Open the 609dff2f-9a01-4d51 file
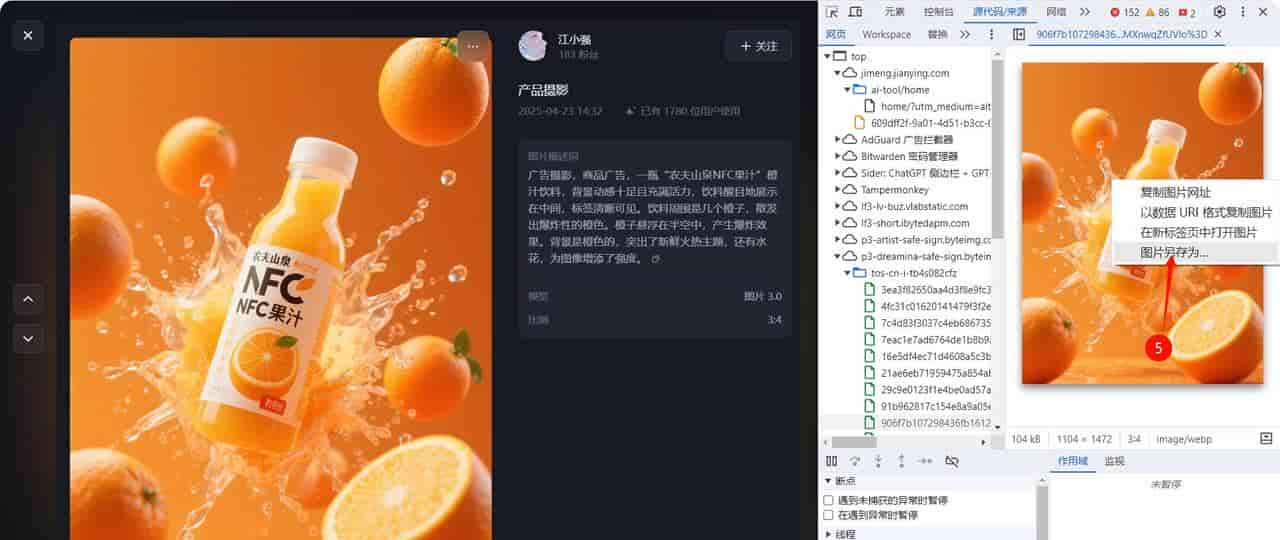Viewport: 1280px width, 540px height. tap(922, 123)
